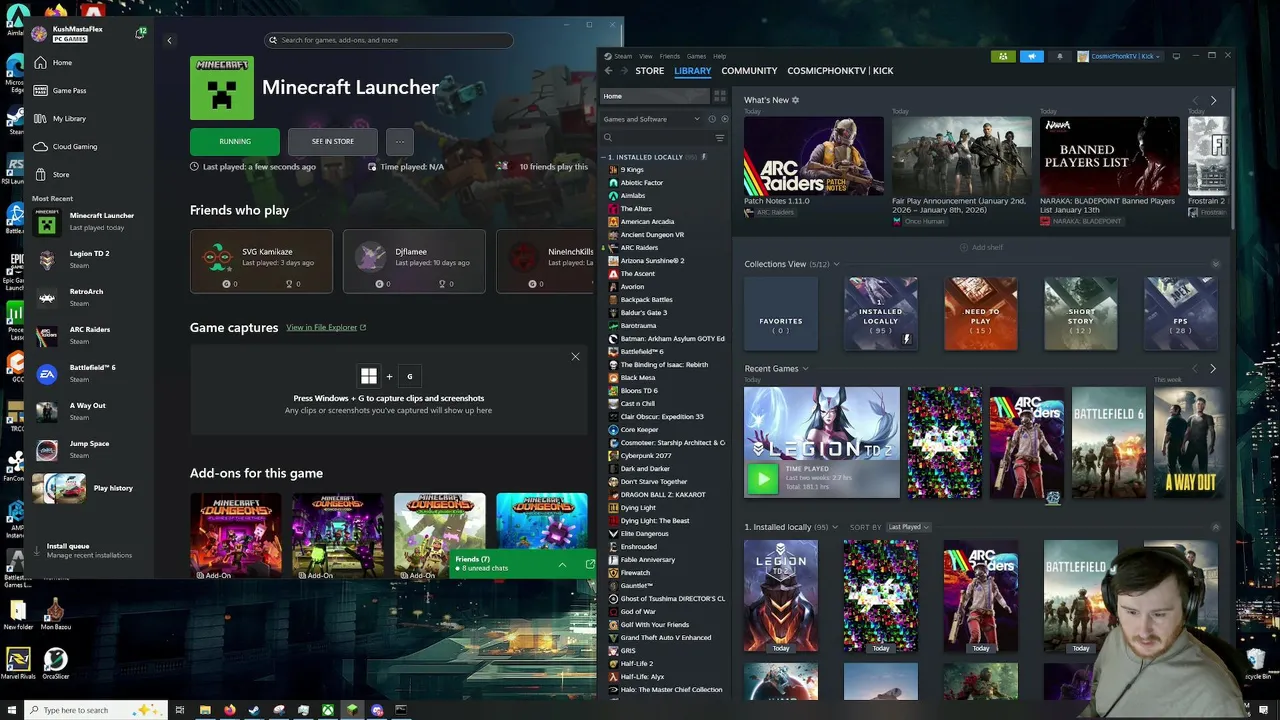This screenshot has width=1280, height=720.
Task: Open the COSMICPHONKTV | KICK profile tab
Action: click(840, 71)
